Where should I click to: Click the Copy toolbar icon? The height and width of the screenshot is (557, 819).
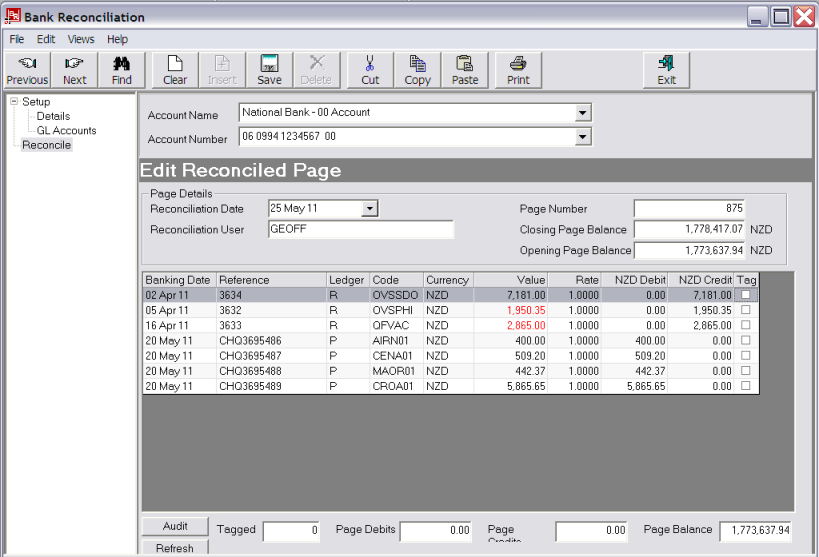418,70
